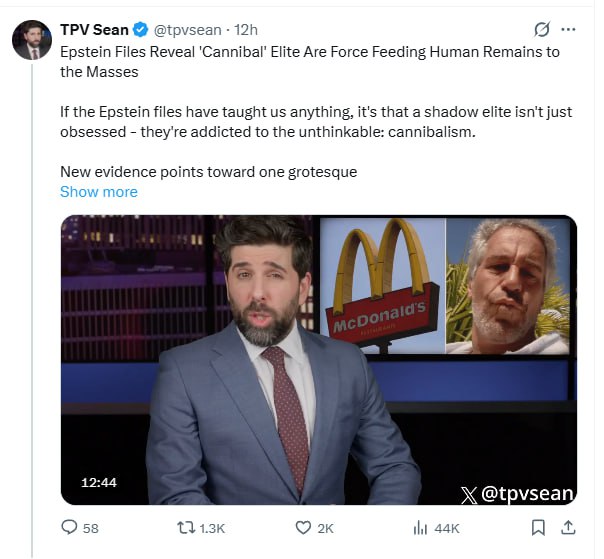Repost using the arrows icon
The width and height of the screenshot is (604, 559).
[x=186, y=527]
